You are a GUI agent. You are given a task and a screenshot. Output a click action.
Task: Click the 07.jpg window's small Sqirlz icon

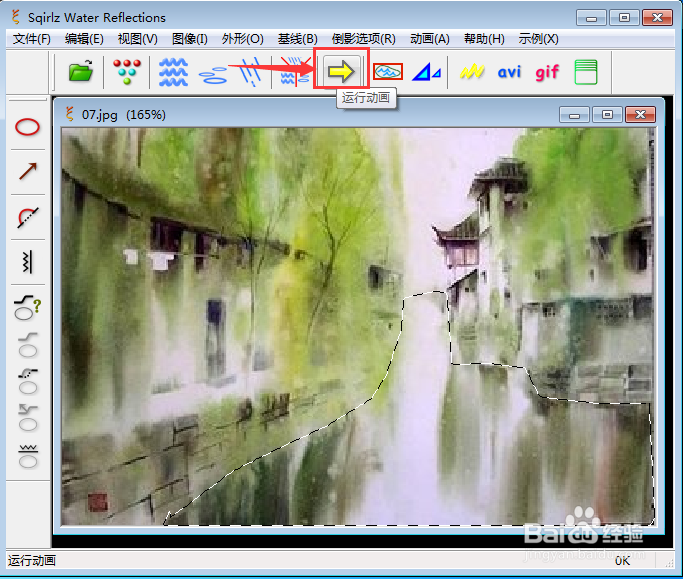[x=69, y=114]
